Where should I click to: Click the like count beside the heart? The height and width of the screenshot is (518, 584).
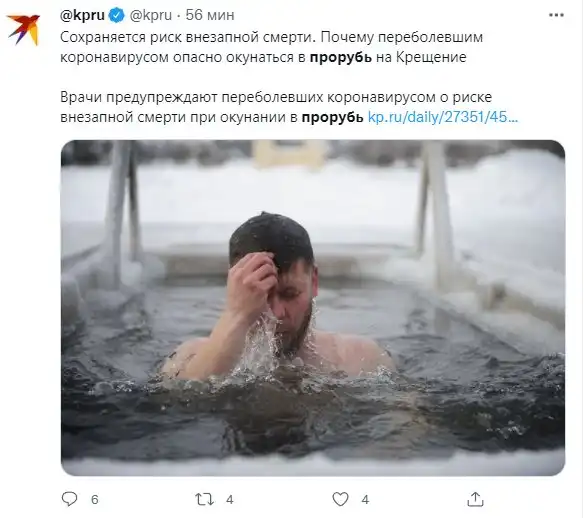pyautogui.click(x=365, y=499)
